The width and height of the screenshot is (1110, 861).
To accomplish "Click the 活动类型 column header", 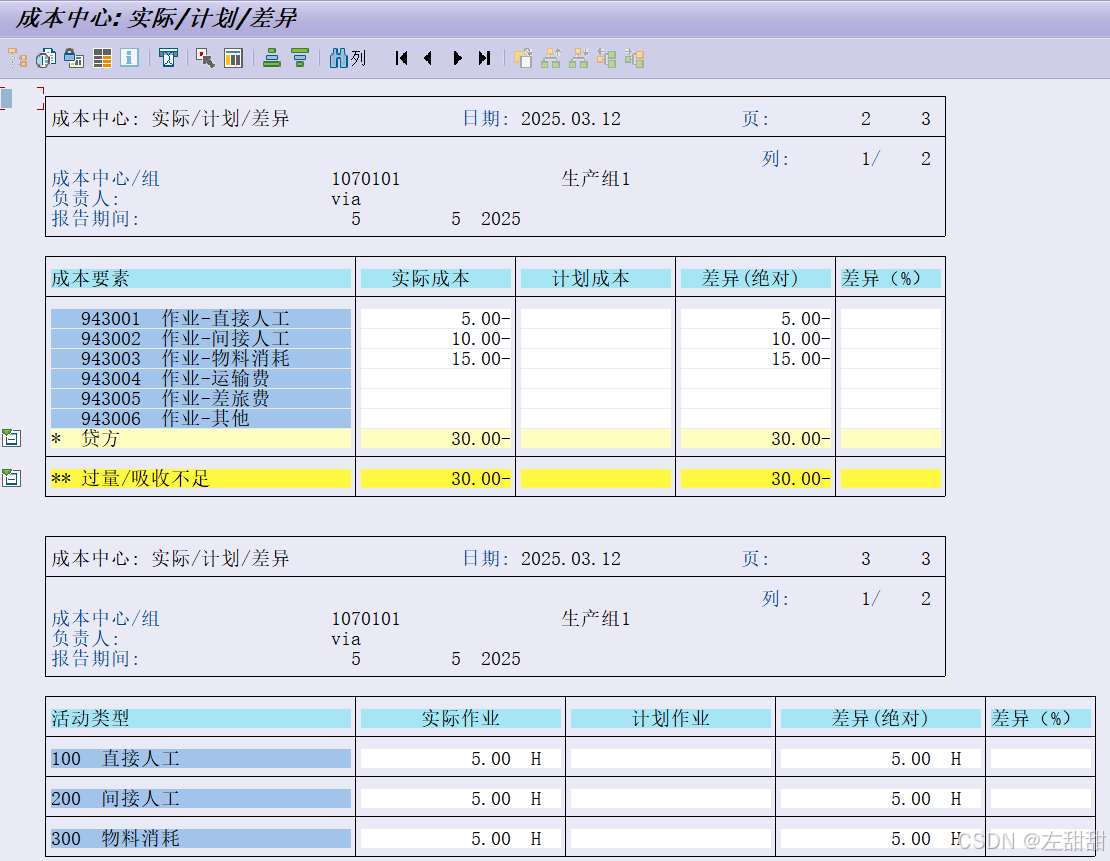I will coord(201,719).
